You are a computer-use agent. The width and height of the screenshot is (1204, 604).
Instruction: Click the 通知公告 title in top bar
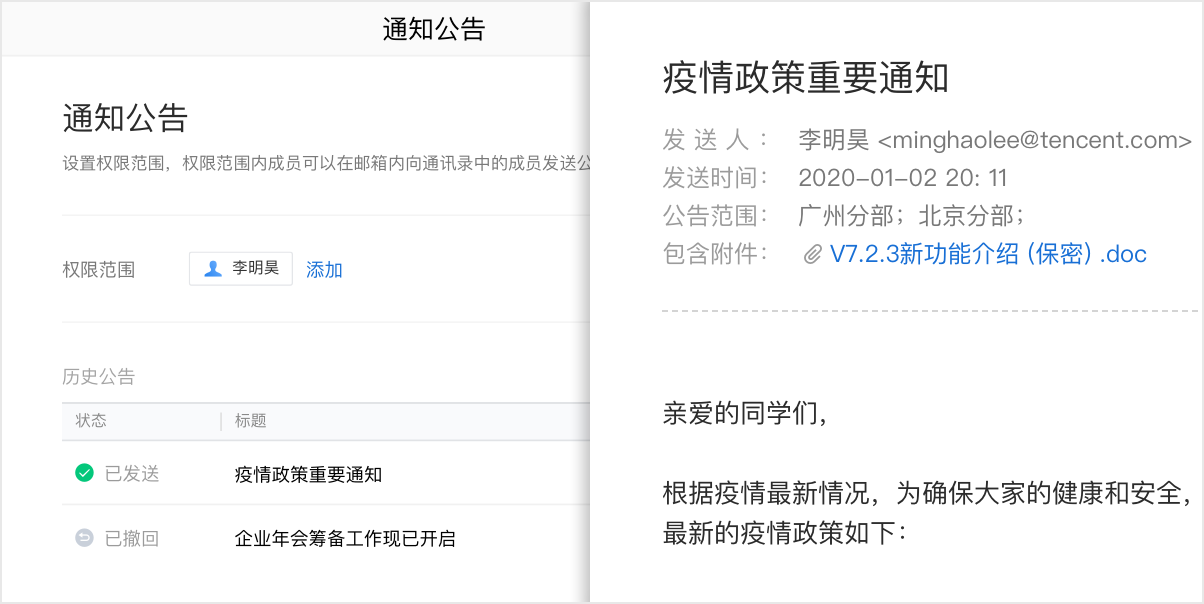pyautogui.click(x=433, y=29)
